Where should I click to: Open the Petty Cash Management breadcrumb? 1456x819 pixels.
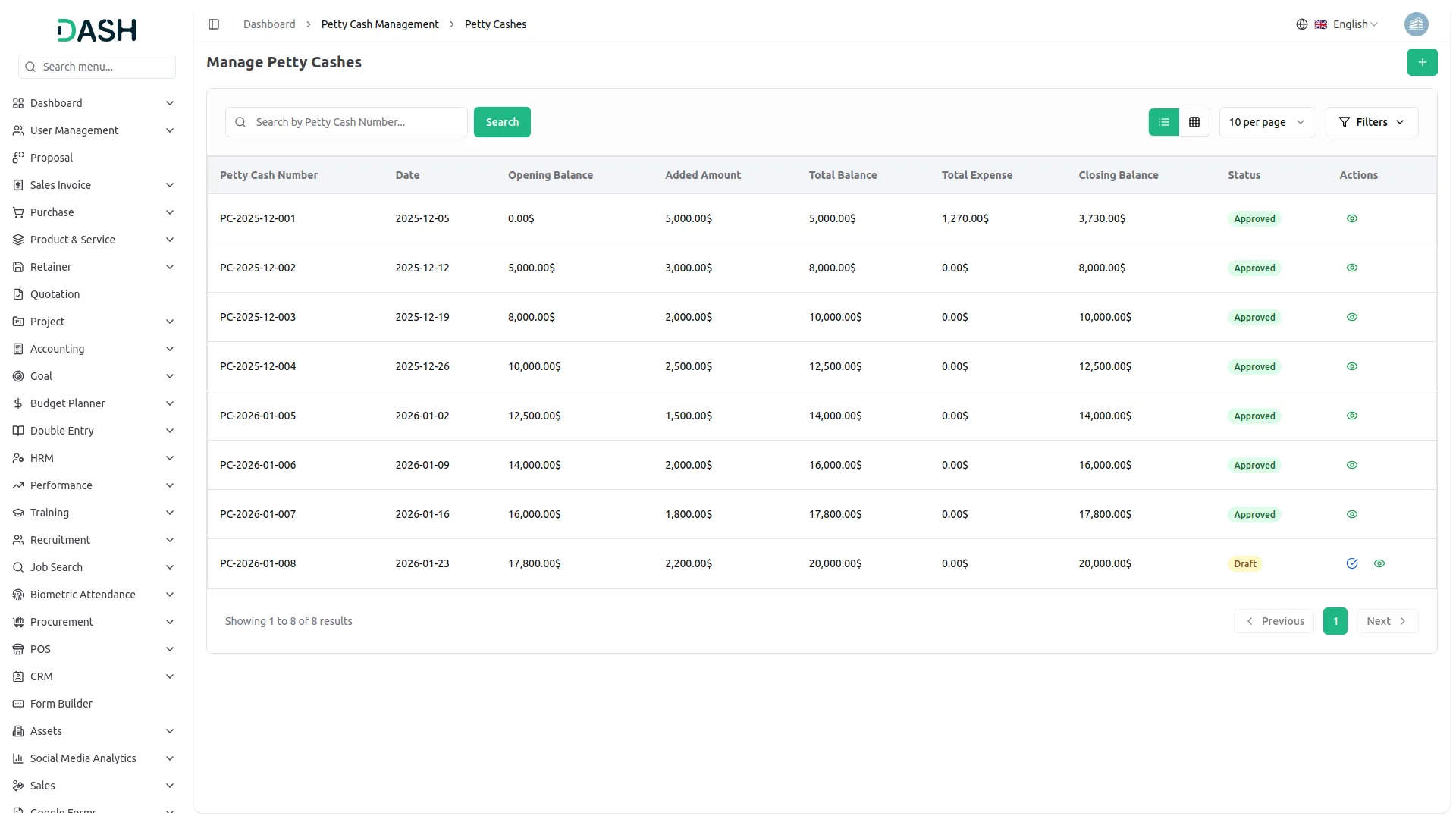pos(379,24)
